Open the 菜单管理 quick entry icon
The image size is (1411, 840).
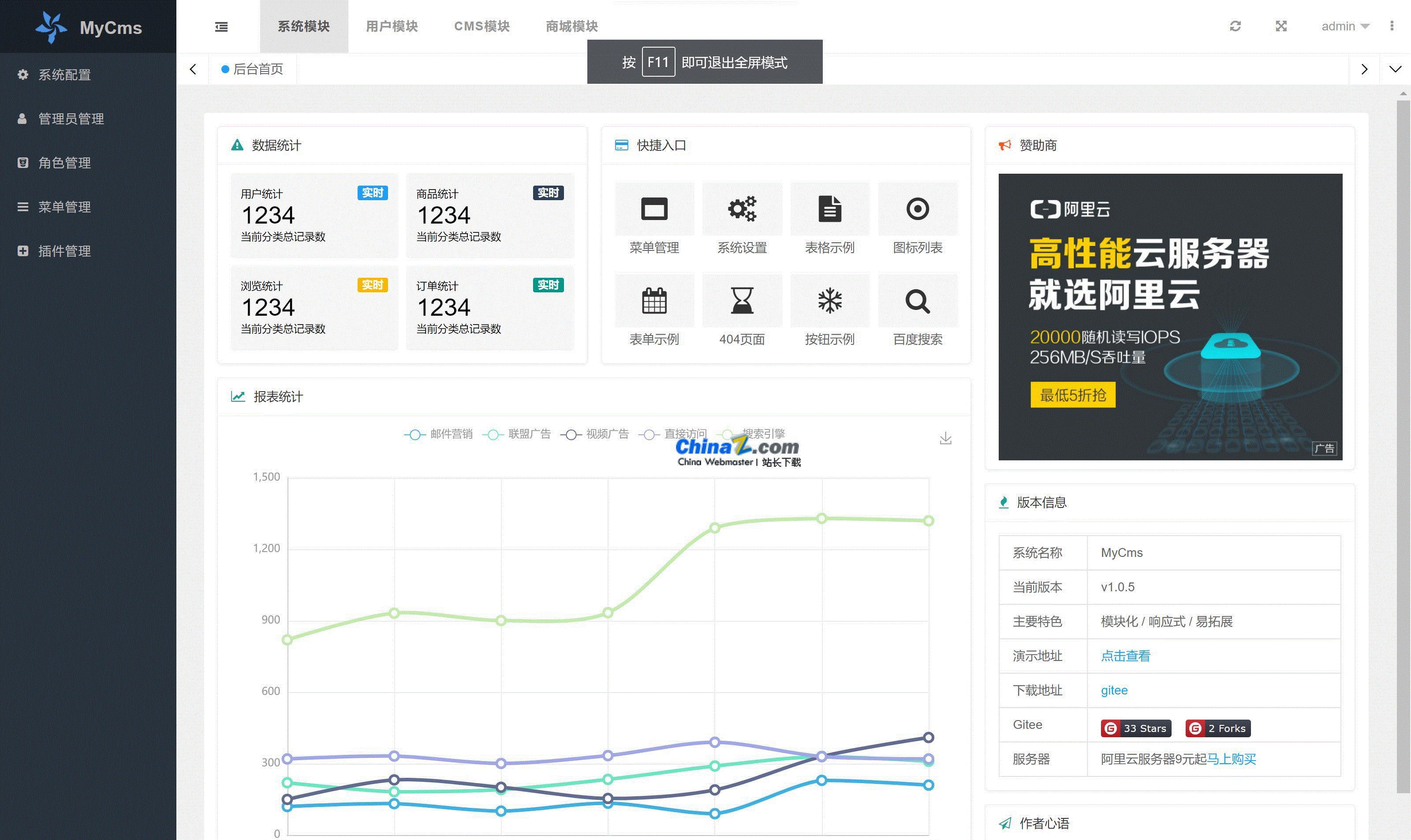tap(654, 209)
